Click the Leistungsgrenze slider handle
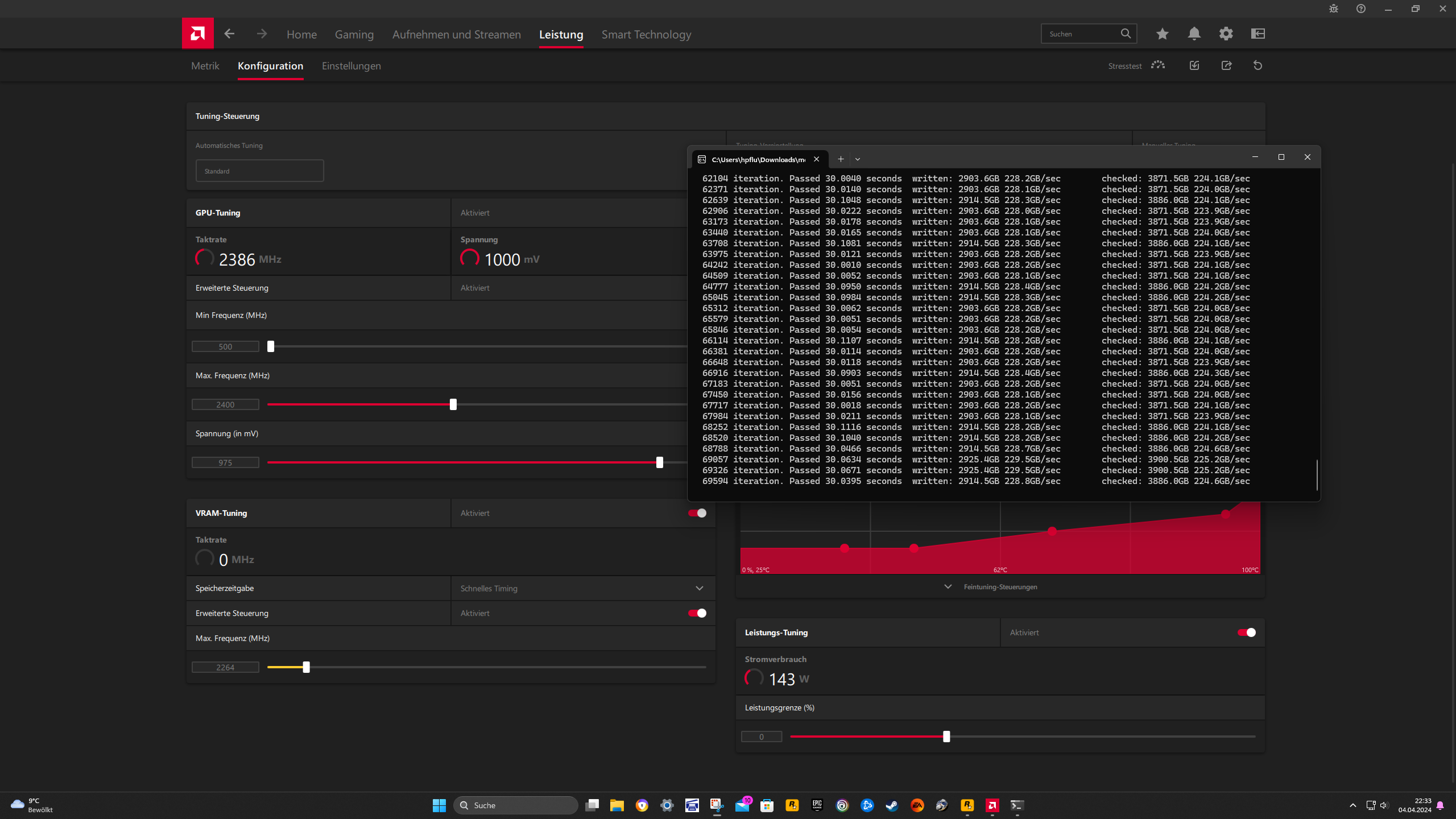Screen dimensions: 1456x819 pos(946,737)
